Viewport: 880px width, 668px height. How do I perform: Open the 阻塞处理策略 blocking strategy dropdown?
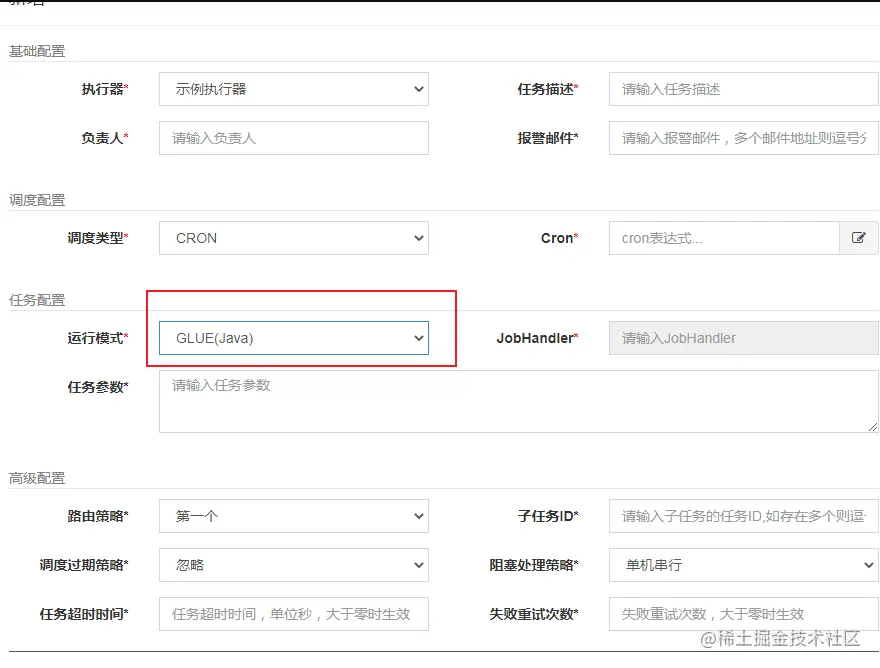point(743,565)
